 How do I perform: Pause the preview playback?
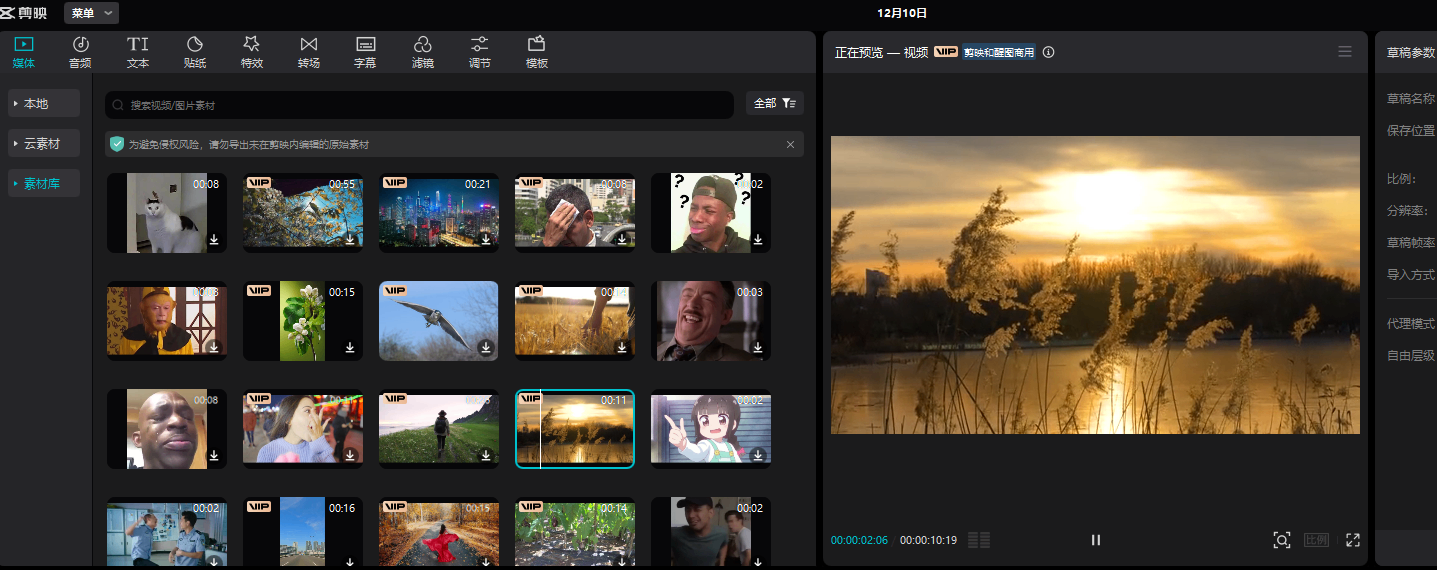coord(1095,540)
